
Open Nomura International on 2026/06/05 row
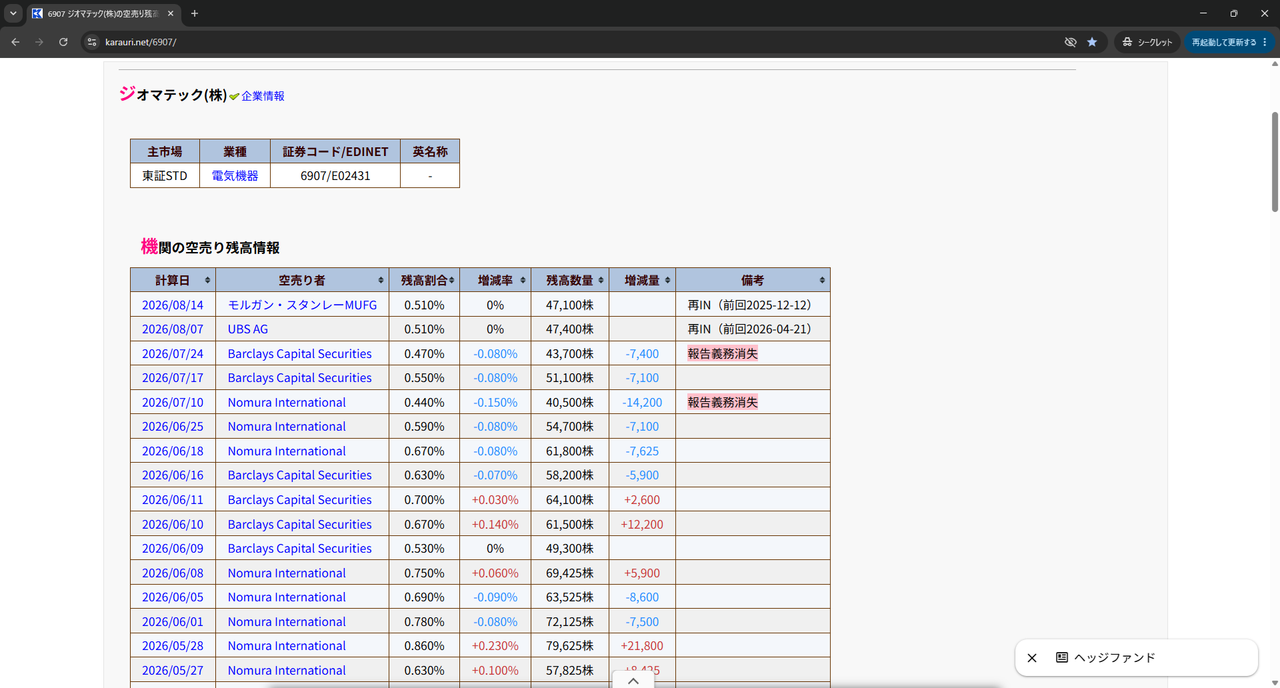click(x=287, y=597)
